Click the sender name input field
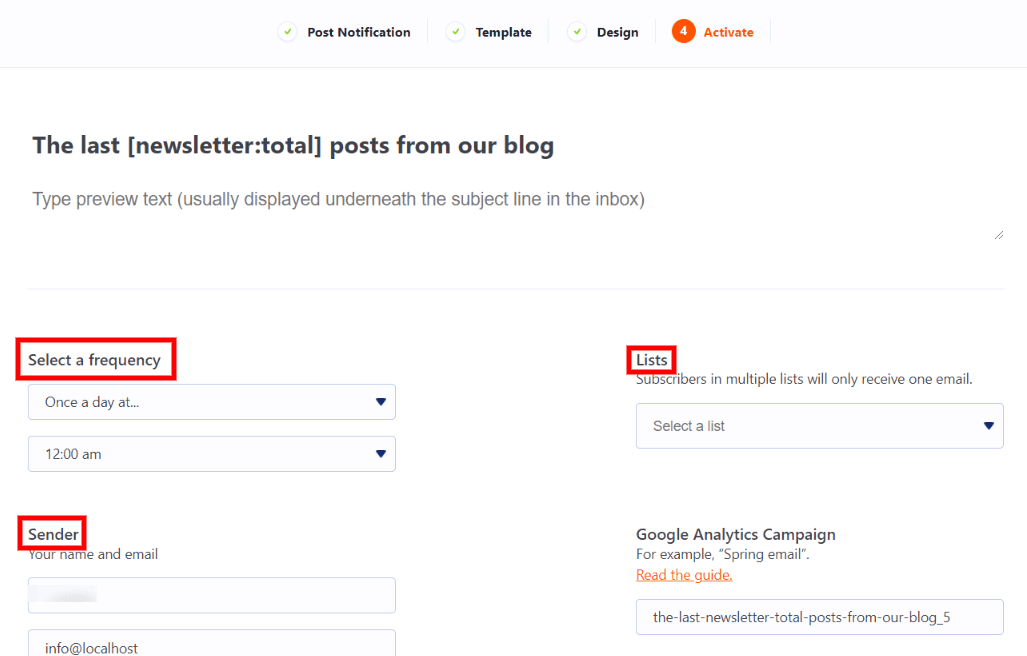This screenshot has height=656, width=1027. coord(212,595)
